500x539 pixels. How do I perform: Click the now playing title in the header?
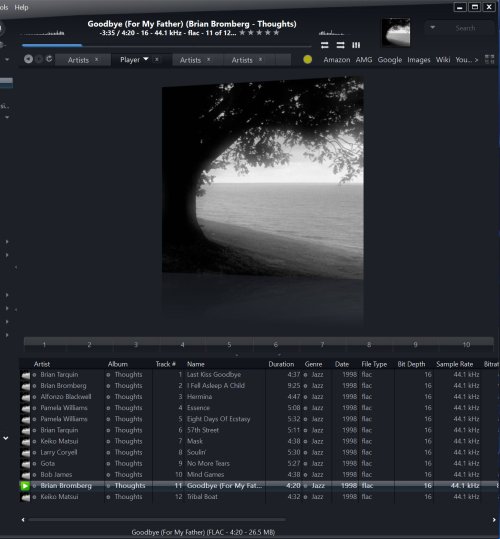[192, 24]
